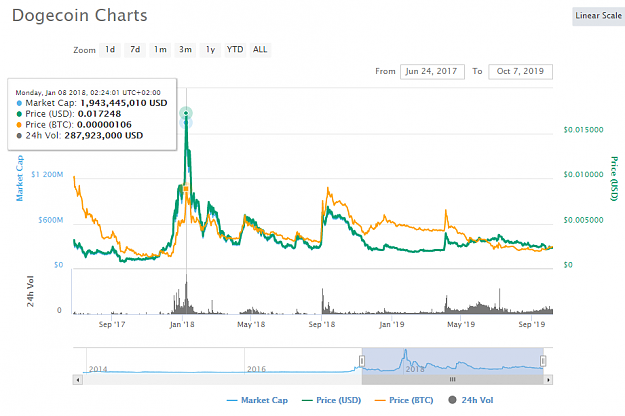
Task: Click the green Price USD peak marker
Action: point(186,113)
